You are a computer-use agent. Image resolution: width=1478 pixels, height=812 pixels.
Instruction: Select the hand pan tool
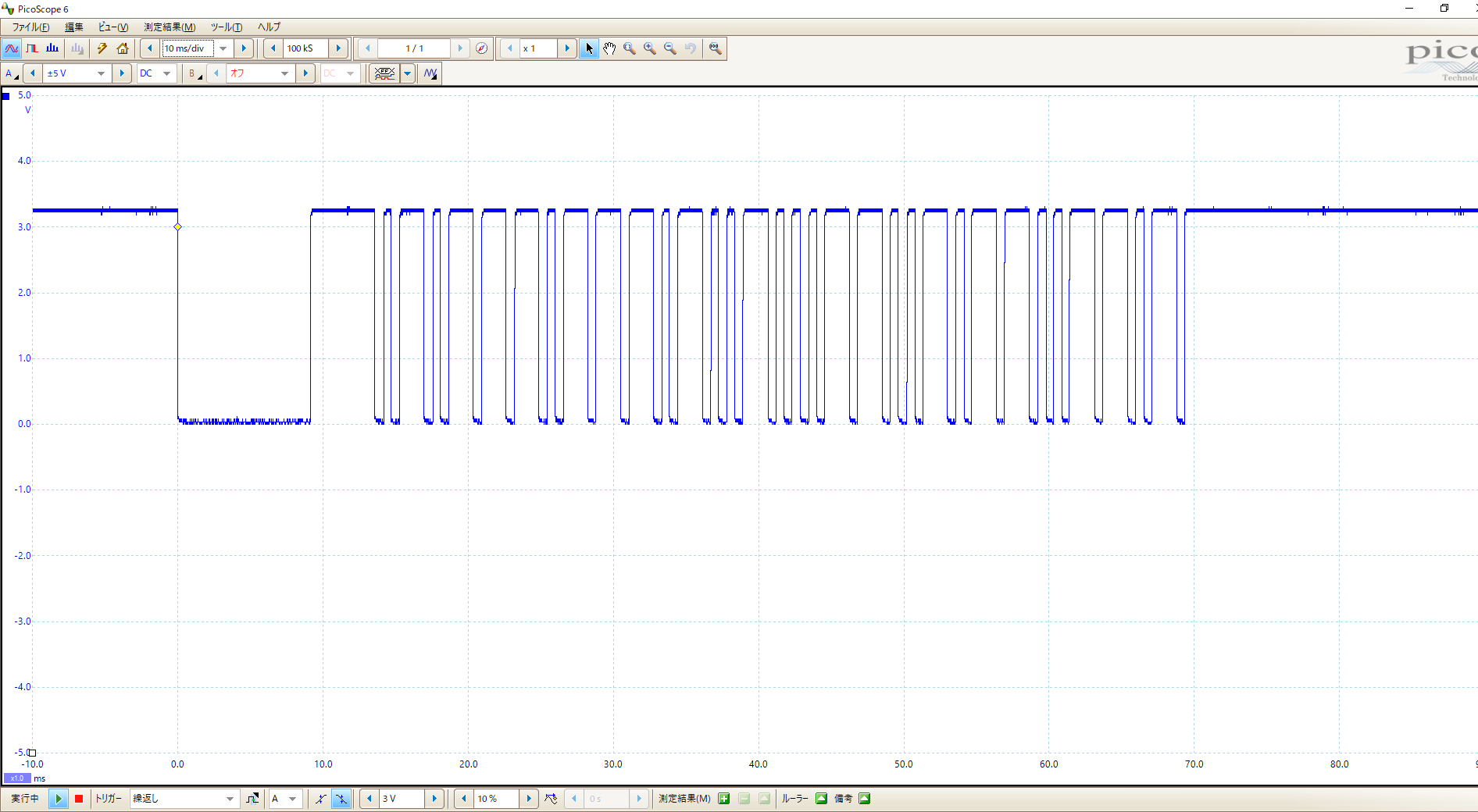[x=609, y=48]
